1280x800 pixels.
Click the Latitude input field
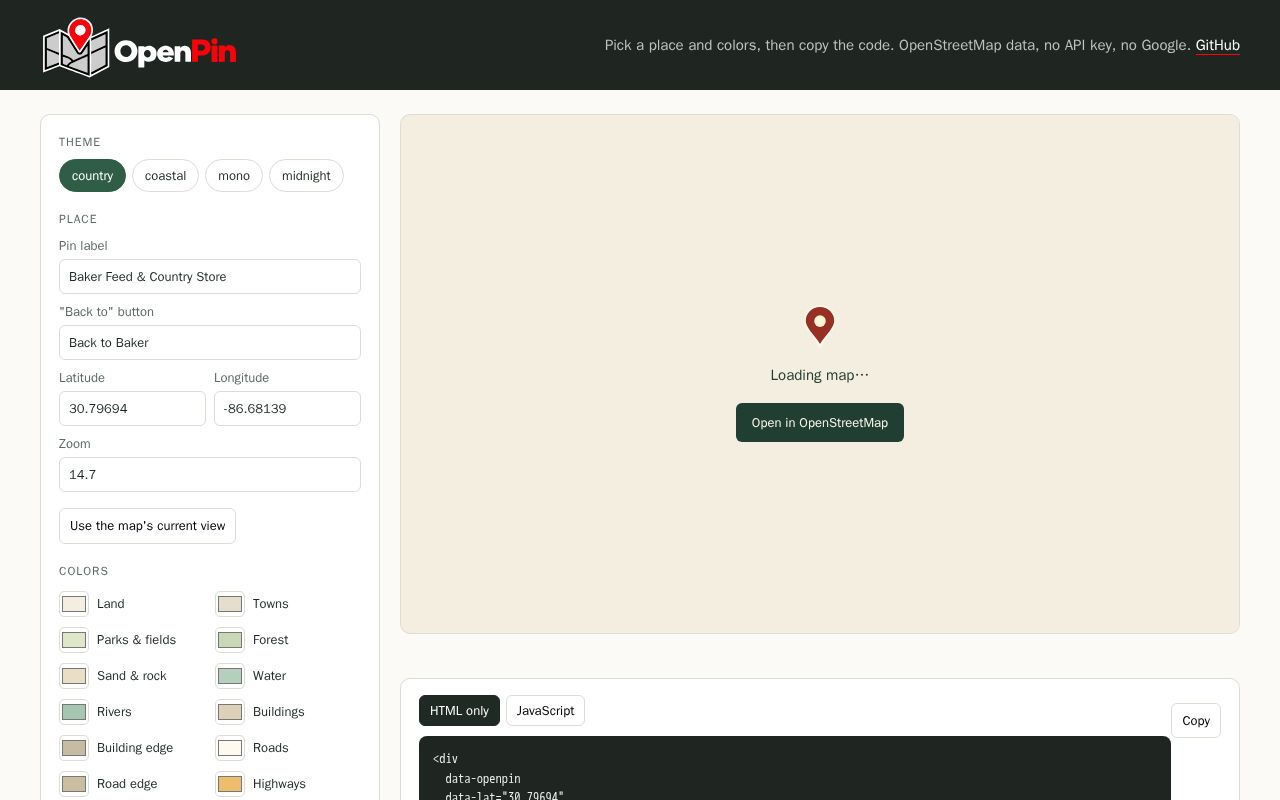(132, 409)
